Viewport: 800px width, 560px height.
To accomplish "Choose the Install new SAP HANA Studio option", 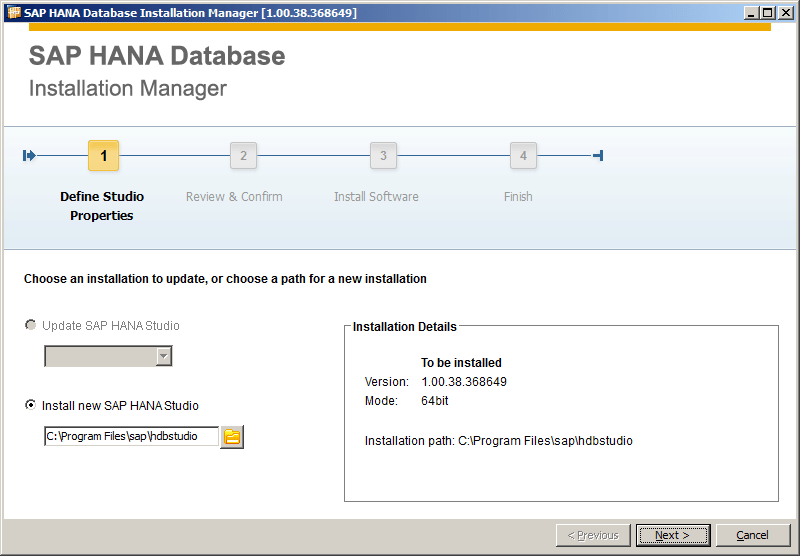I will click(30, 406).
